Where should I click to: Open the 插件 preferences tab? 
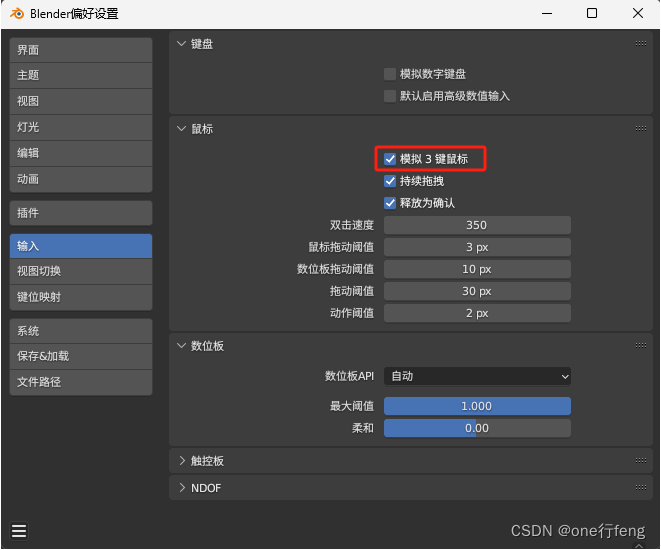tap(81, 213)
